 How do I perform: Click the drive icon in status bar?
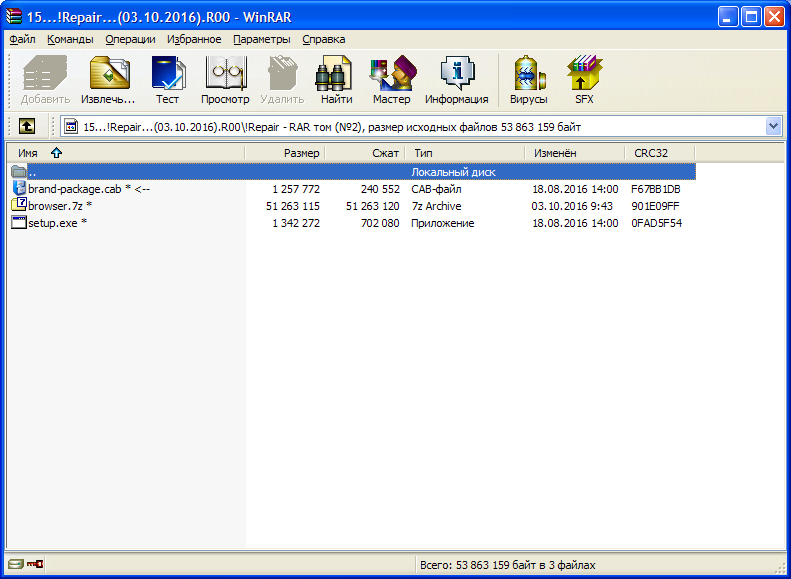[16, 564]
